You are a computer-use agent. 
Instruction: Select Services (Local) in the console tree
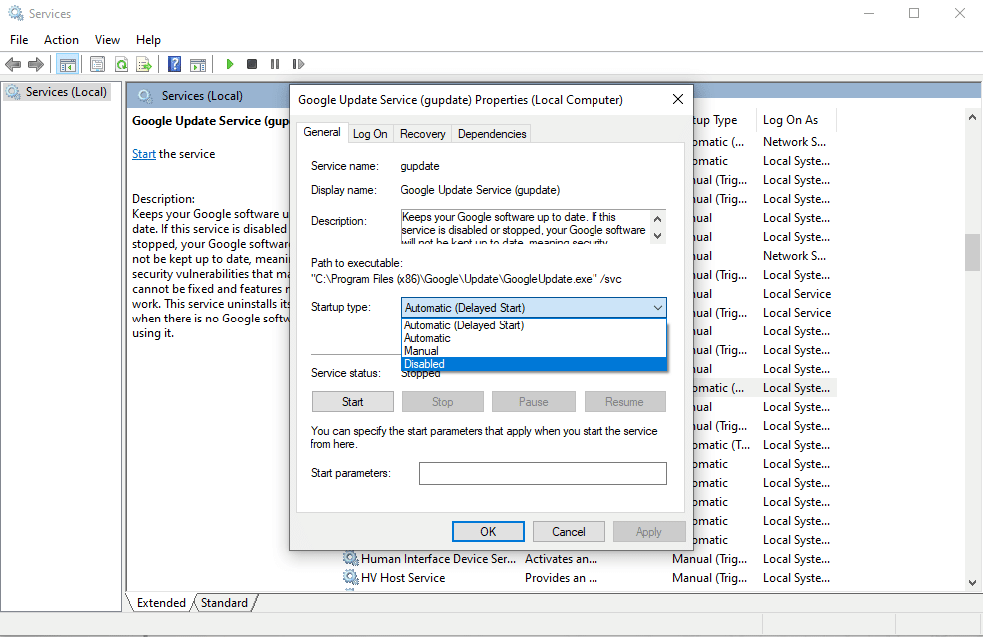pyautogui.click(x=58, y=92)
